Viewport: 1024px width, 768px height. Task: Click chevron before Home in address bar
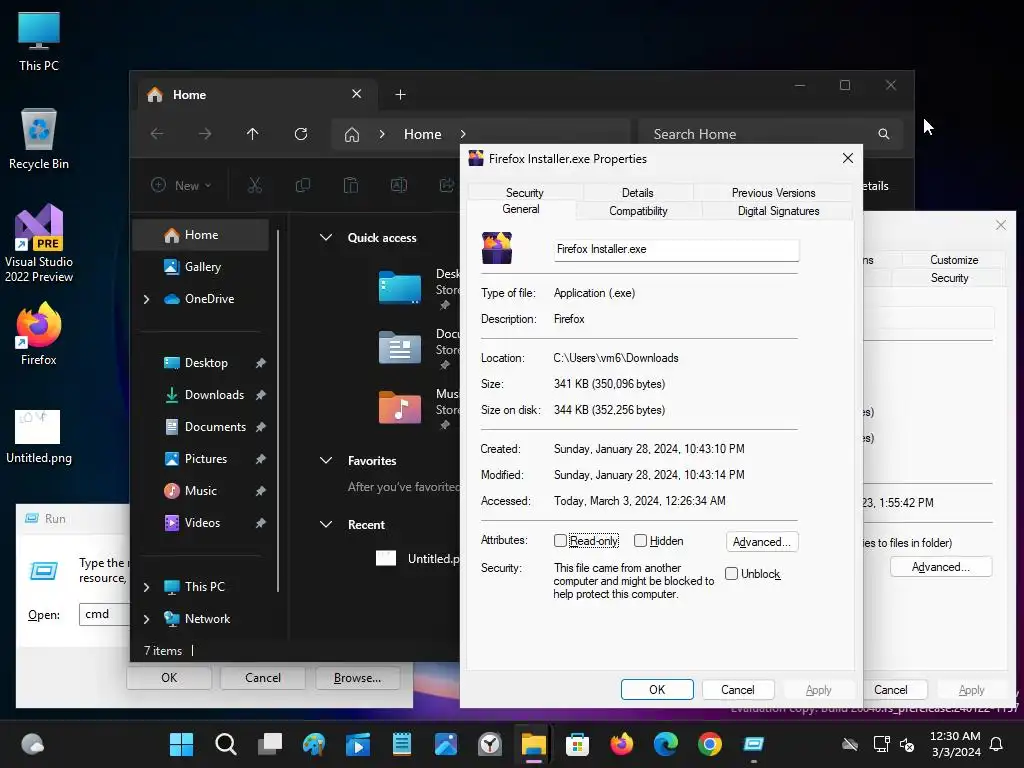[382, 134]
